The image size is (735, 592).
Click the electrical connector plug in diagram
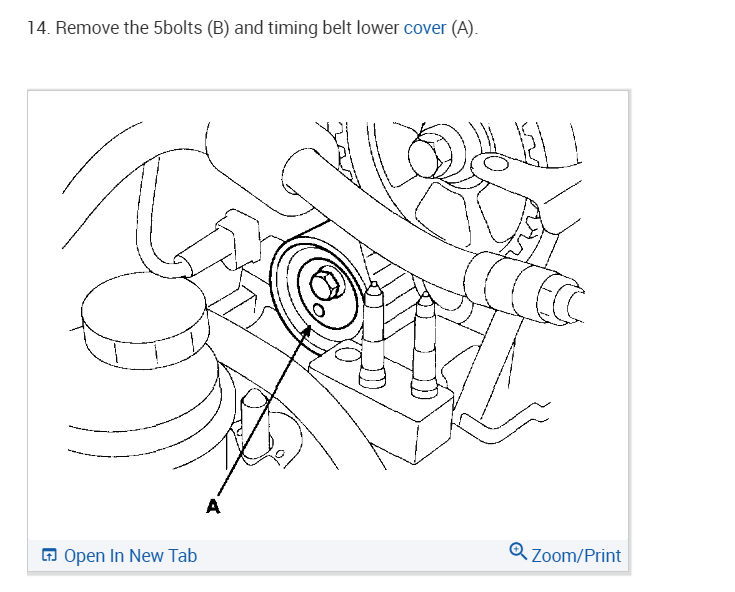(x=219, y=247)
